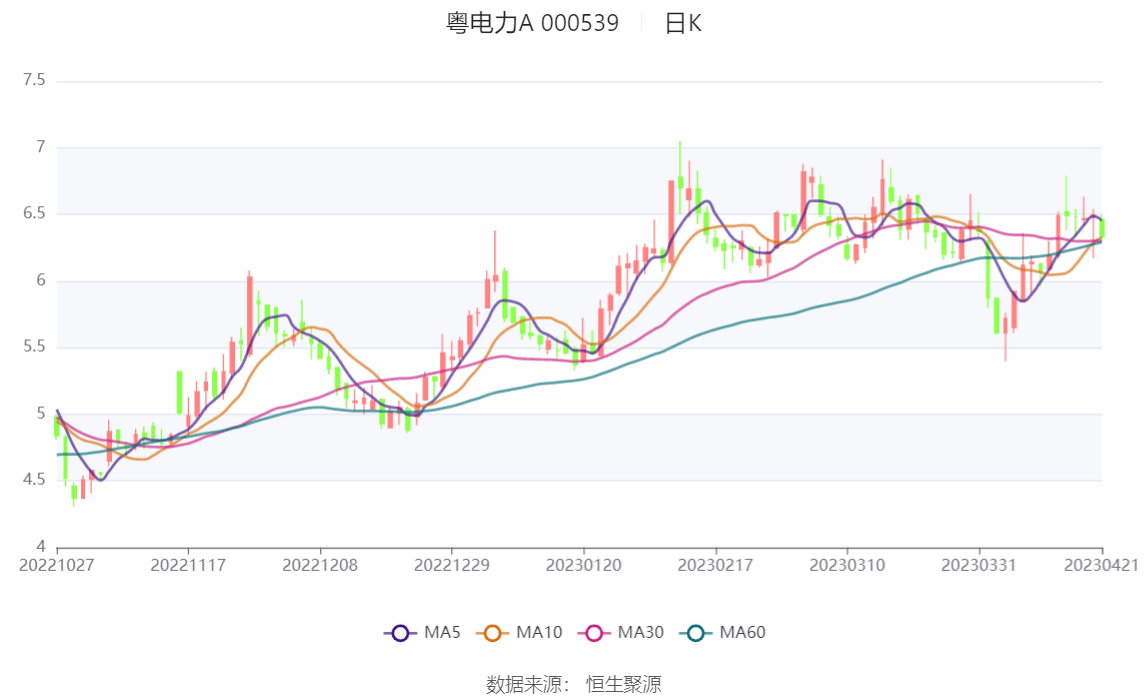
Task: Click the y-axis value 7.5
Action: point(34,80)
